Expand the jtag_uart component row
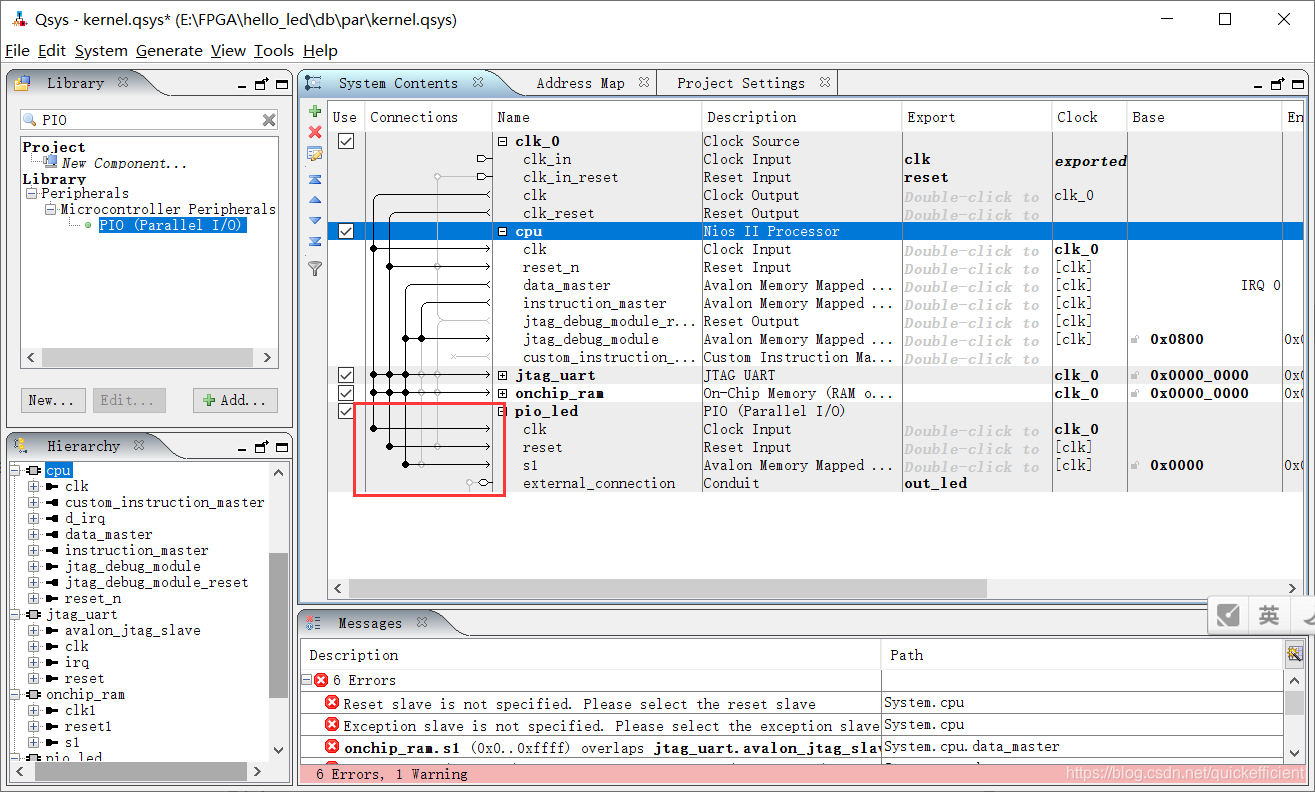 point(502,375)
